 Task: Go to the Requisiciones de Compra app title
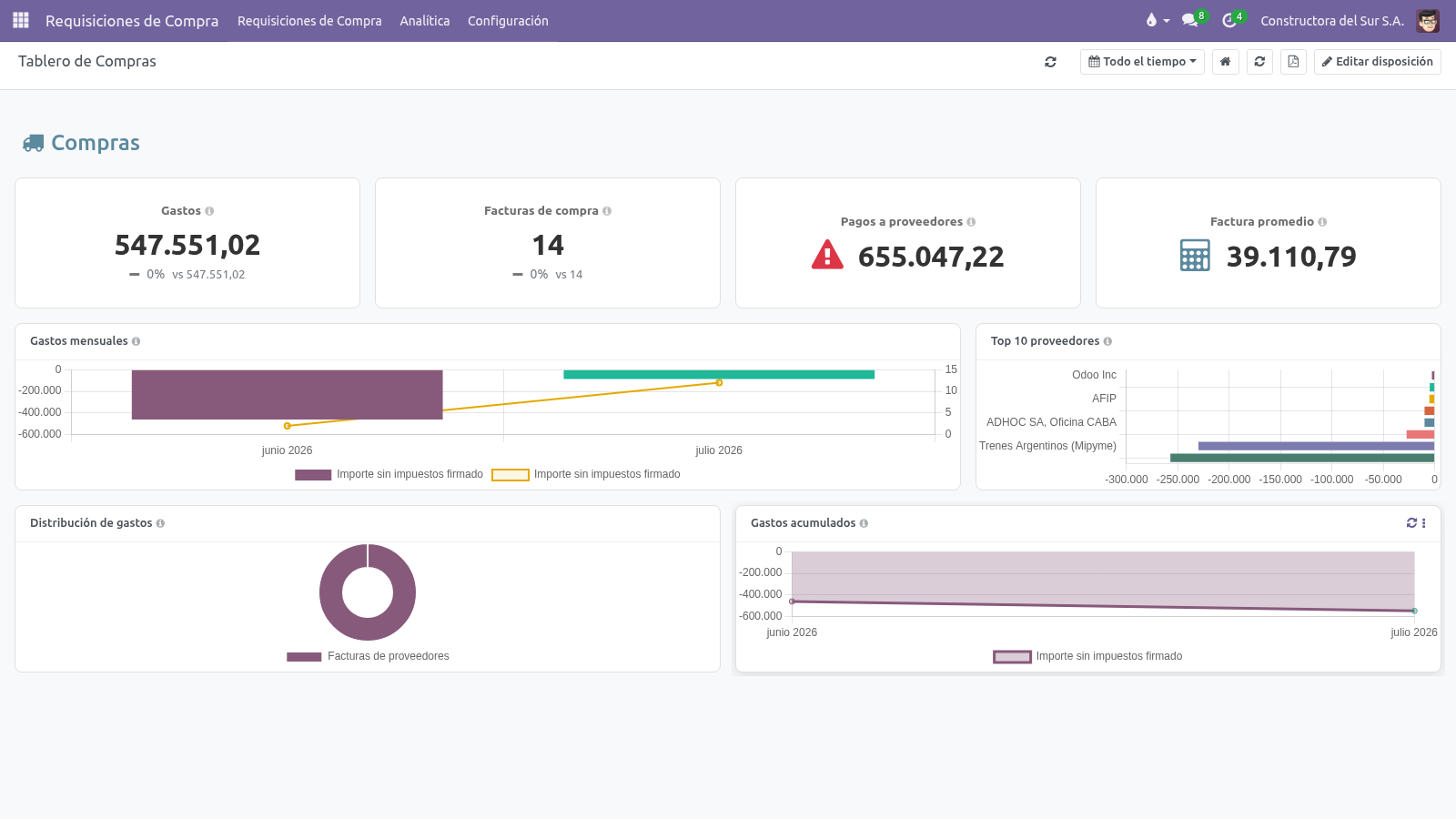pos(132,20)
